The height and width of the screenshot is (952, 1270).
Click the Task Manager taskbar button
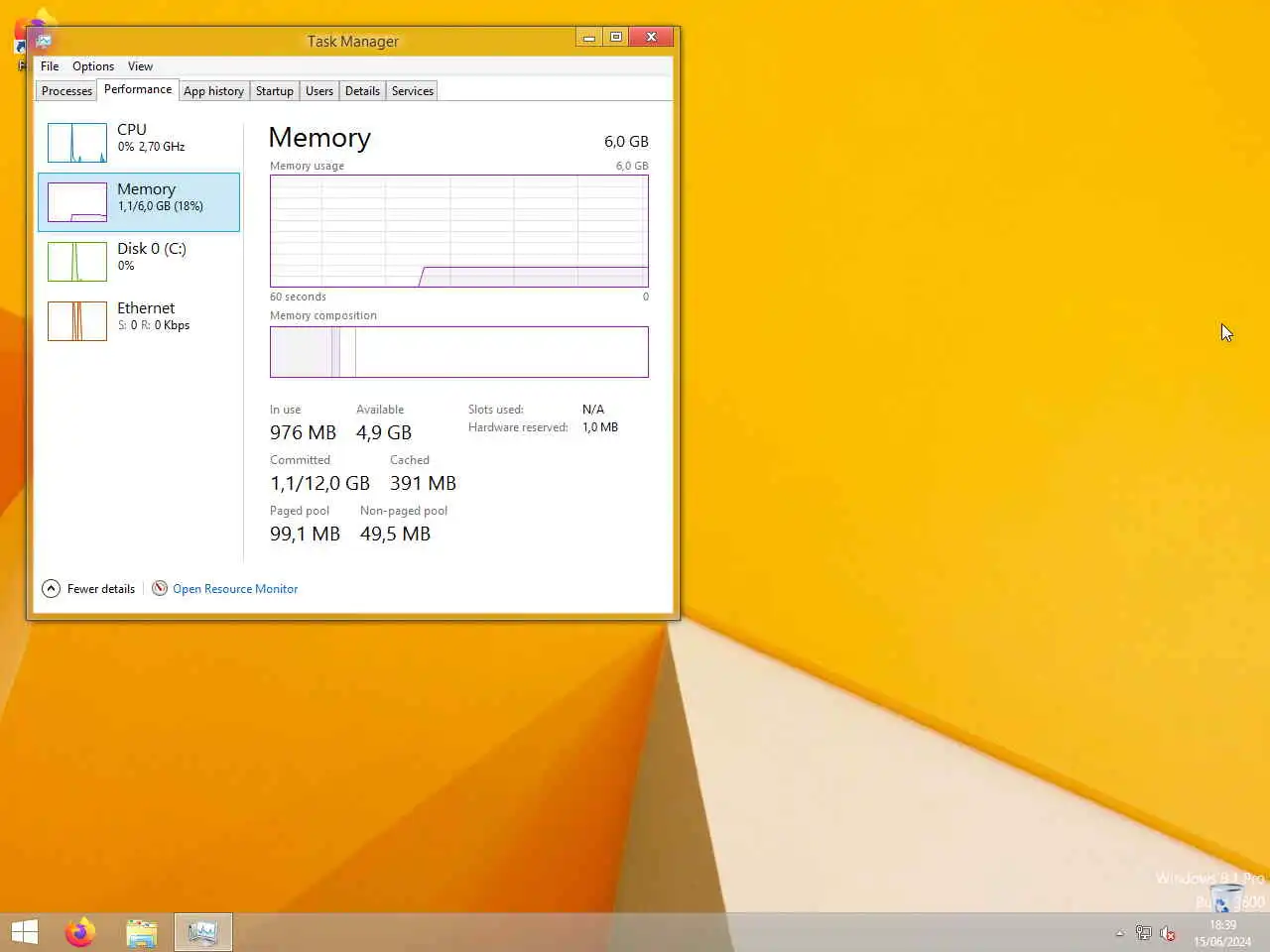click(203, 932)
